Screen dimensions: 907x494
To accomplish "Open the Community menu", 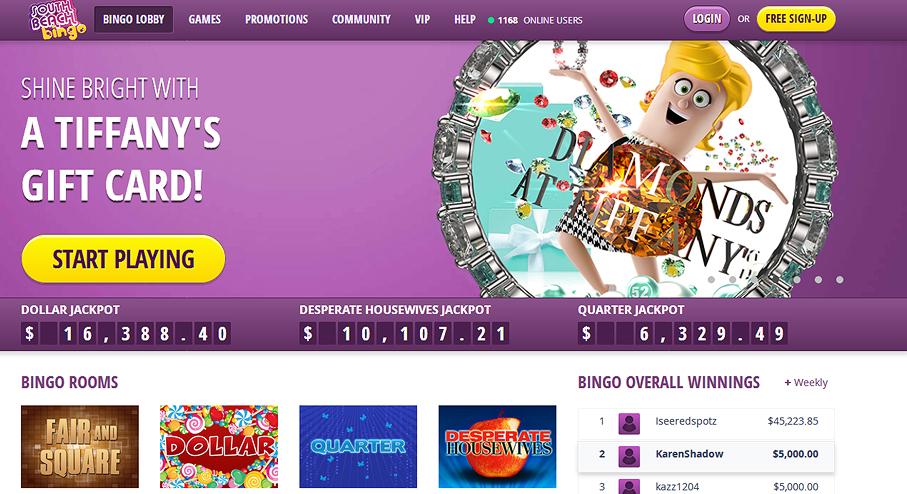I will (x=361, y=20).
